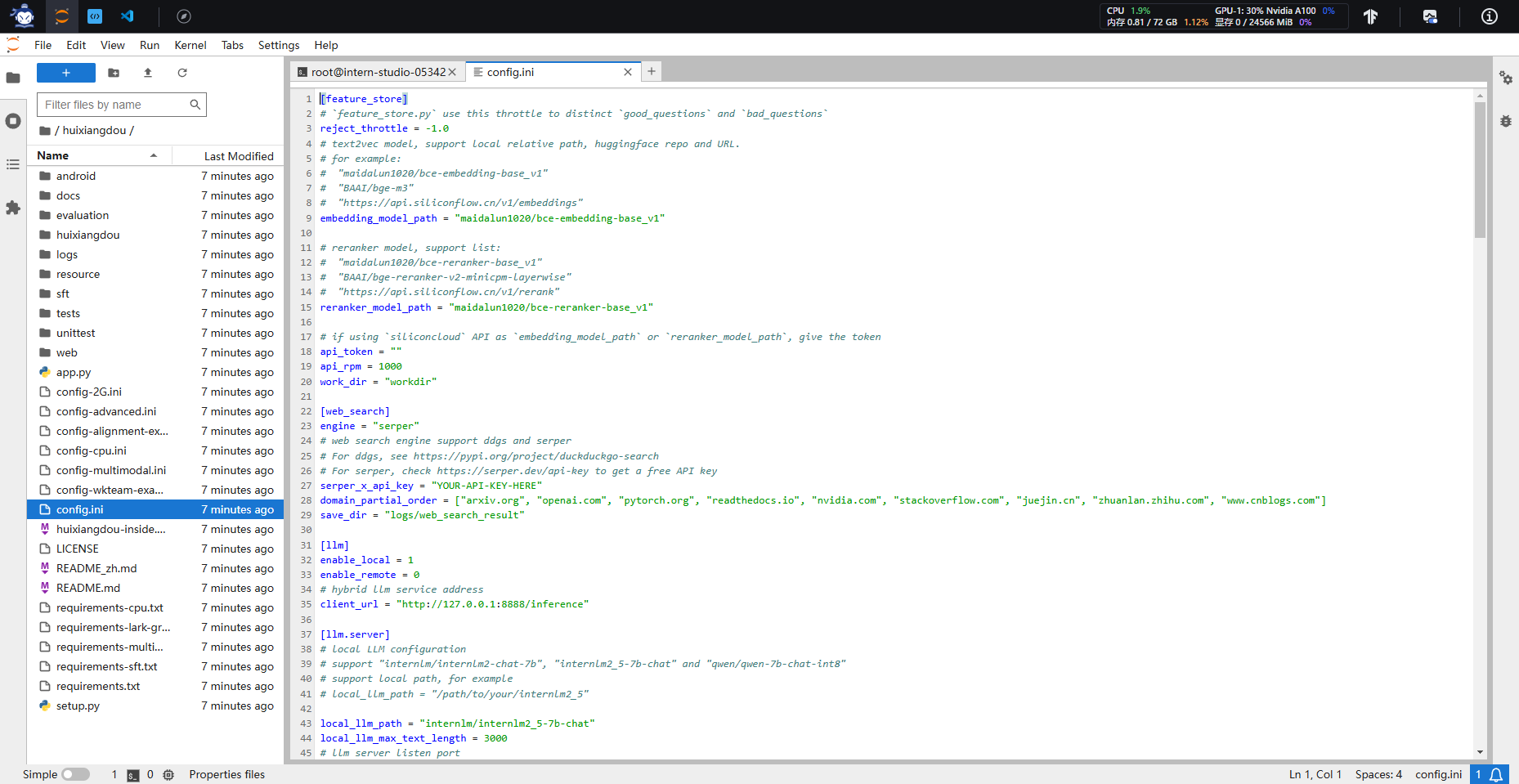Click the kernel sessions icon in status bar
The image size is (1519, 784).
168,775
